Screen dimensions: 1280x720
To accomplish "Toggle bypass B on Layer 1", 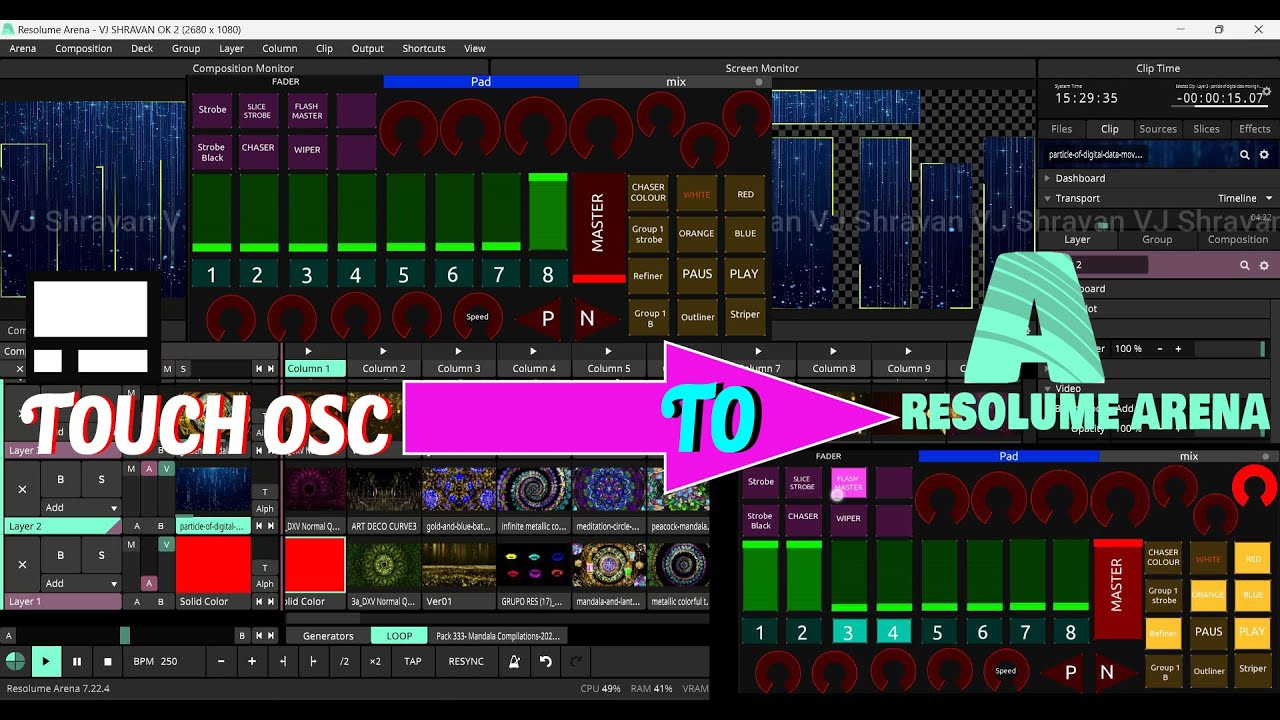I will point(61,555).
